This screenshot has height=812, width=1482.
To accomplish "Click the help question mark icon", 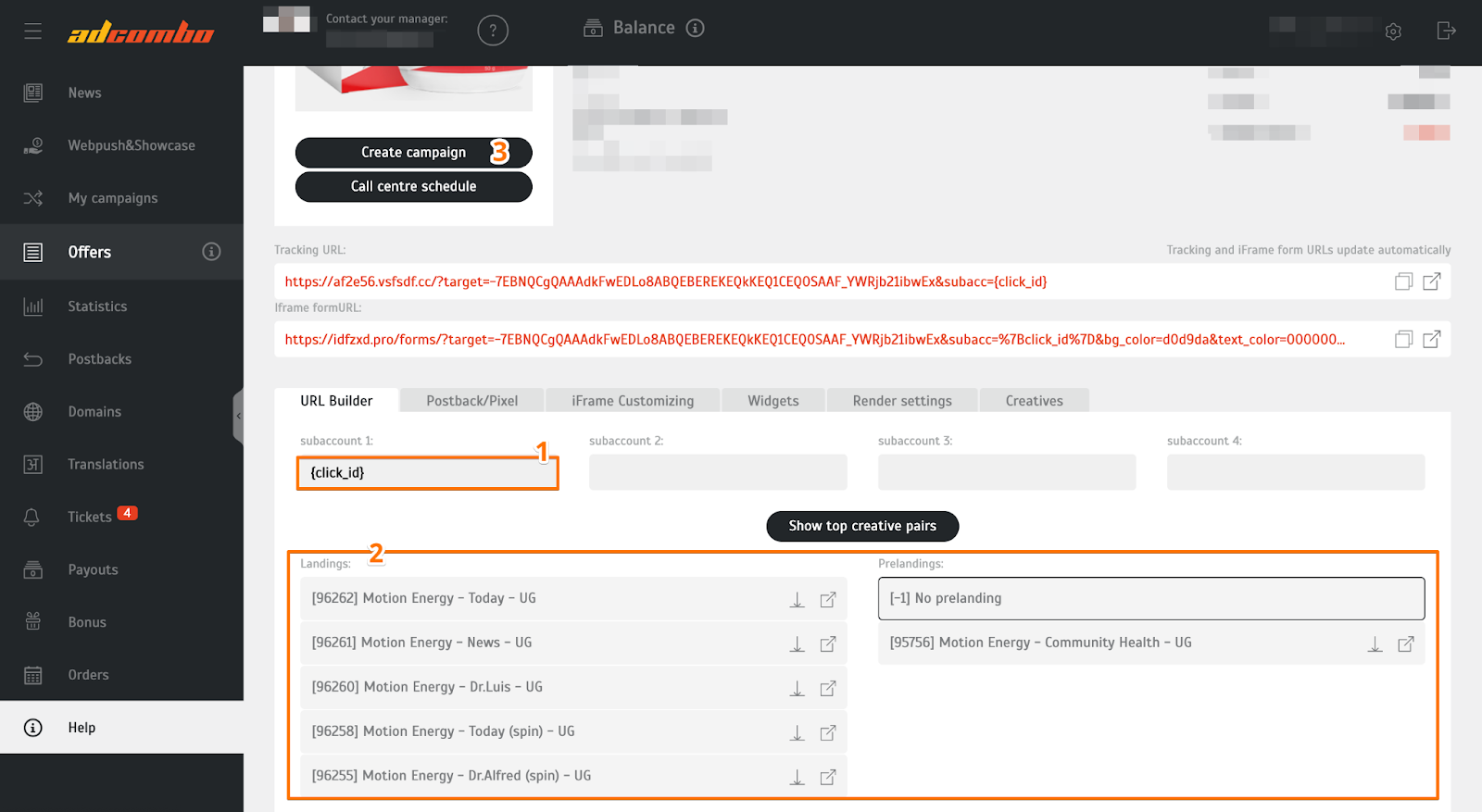I will 493,31.
